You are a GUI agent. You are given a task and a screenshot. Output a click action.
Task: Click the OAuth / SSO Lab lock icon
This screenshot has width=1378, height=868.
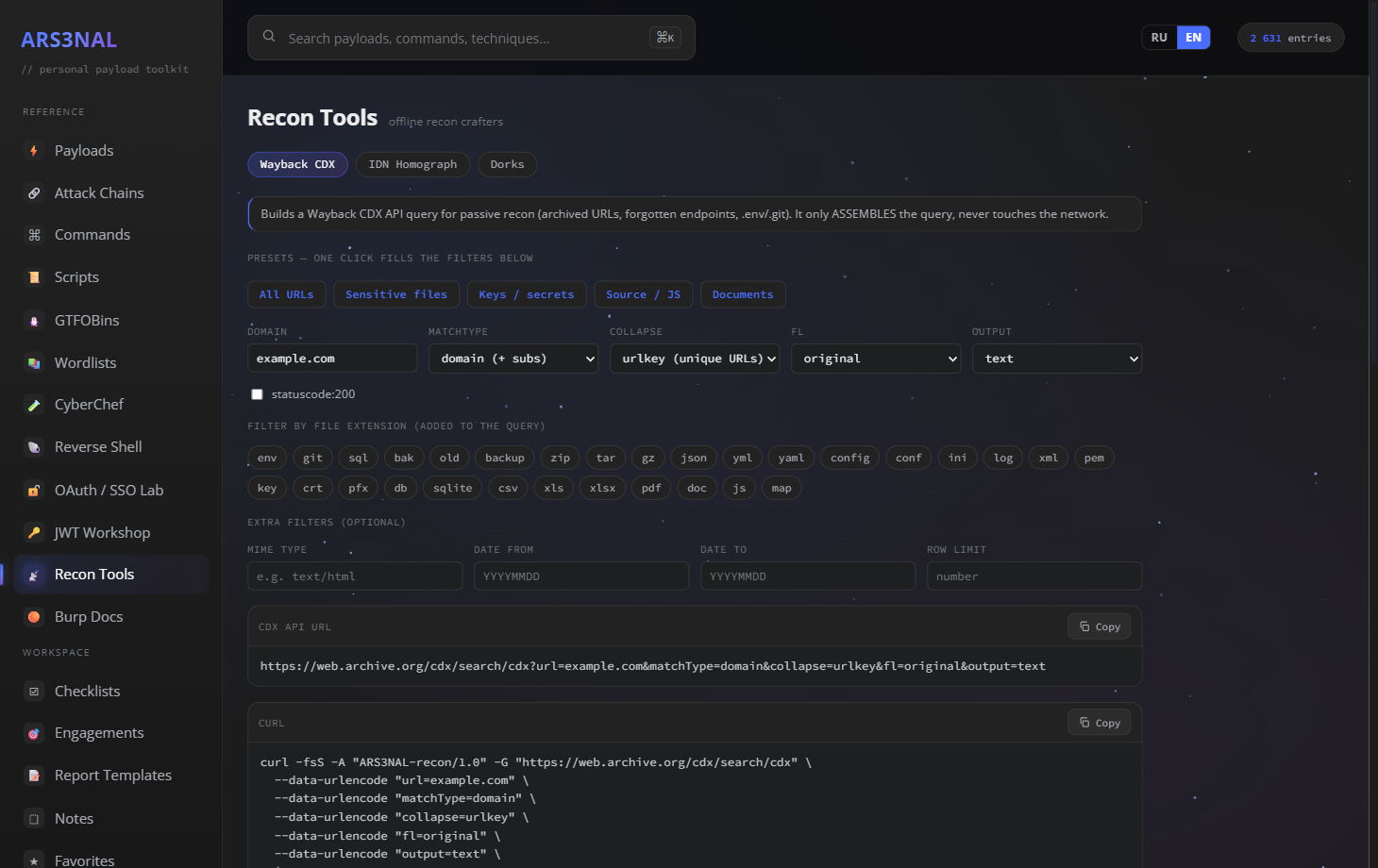click(x=34, y=491)
